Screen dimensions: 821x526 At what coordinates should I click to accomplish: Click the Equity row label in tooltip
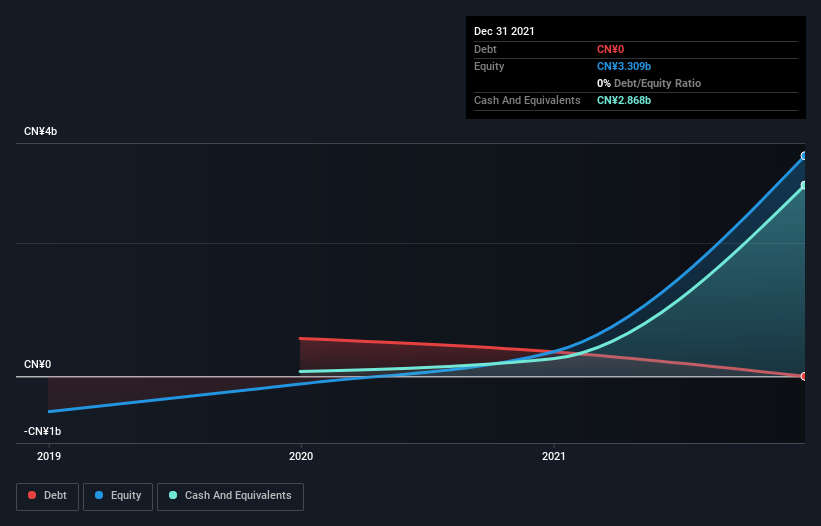tap(489, 66)
